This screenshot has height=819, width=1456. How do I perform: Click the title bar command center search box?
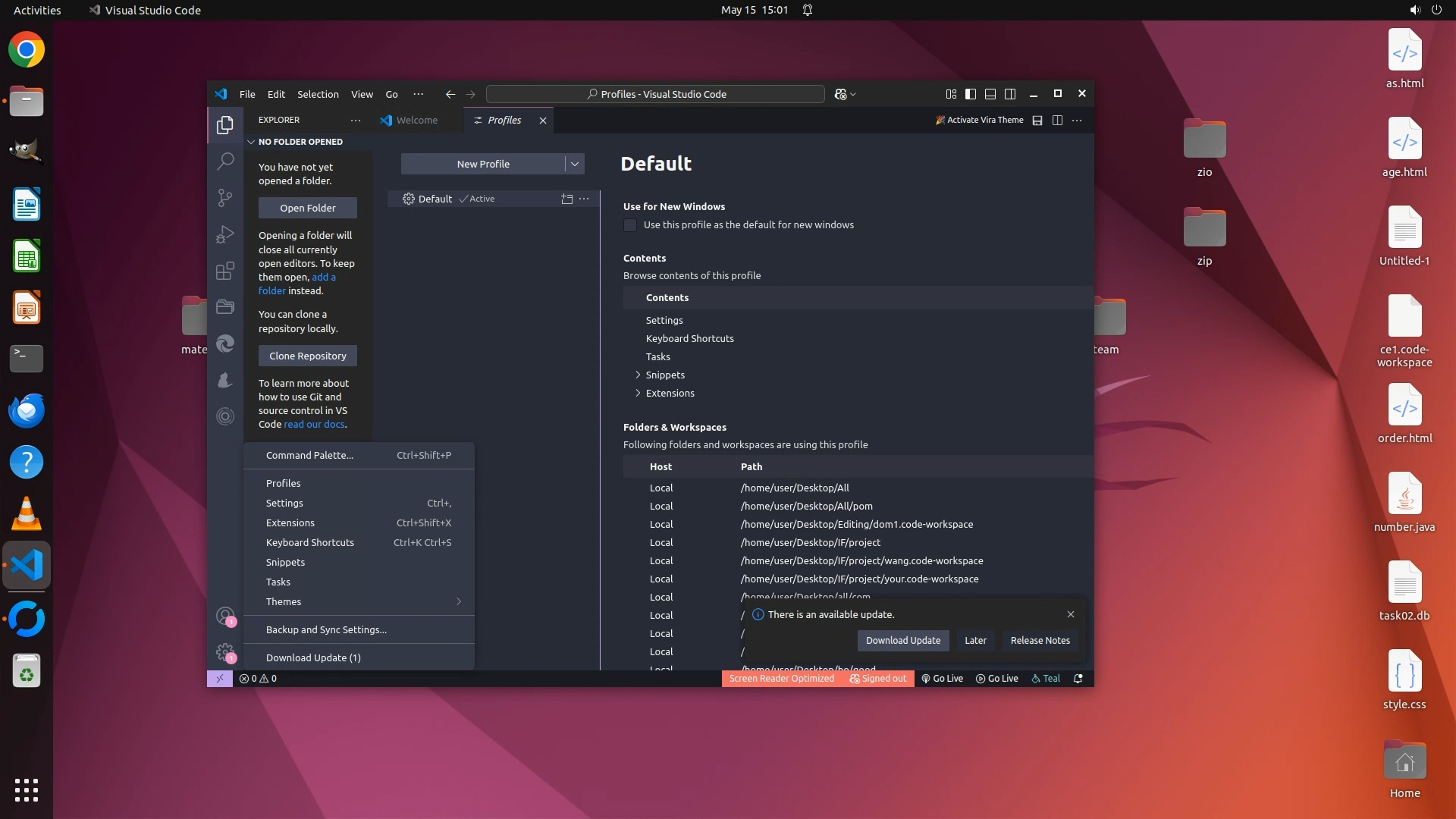(x=655, y=94)
